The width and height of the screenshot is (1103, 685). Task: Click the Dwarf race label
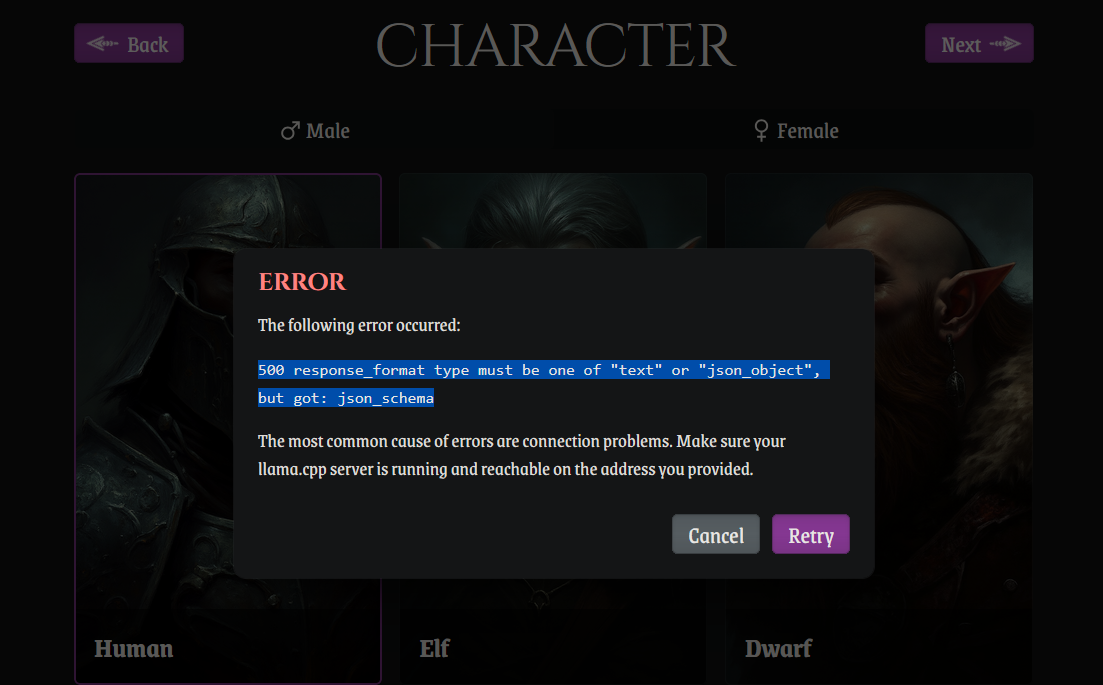778,648
